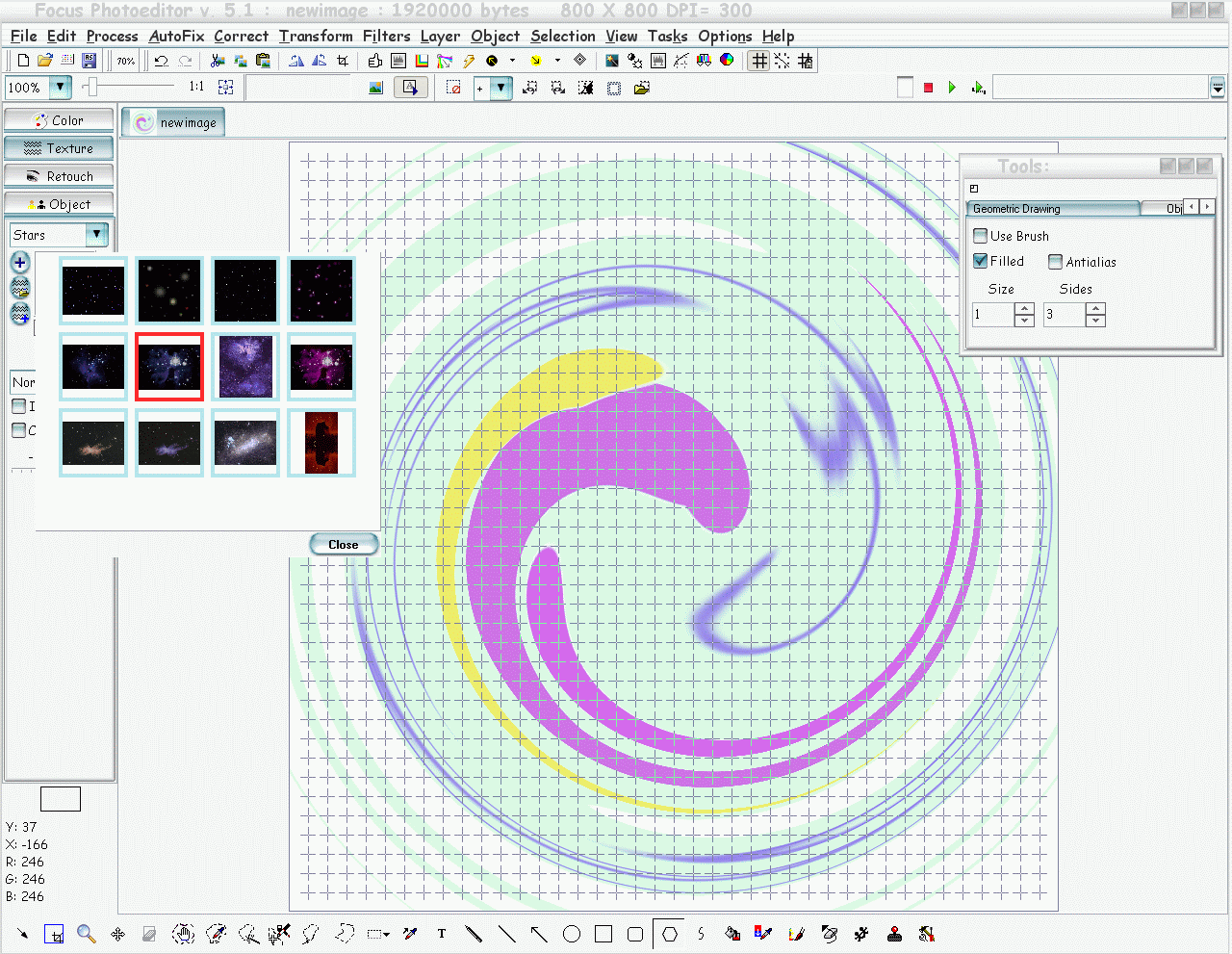Close the texture picker with Close button

344,544
